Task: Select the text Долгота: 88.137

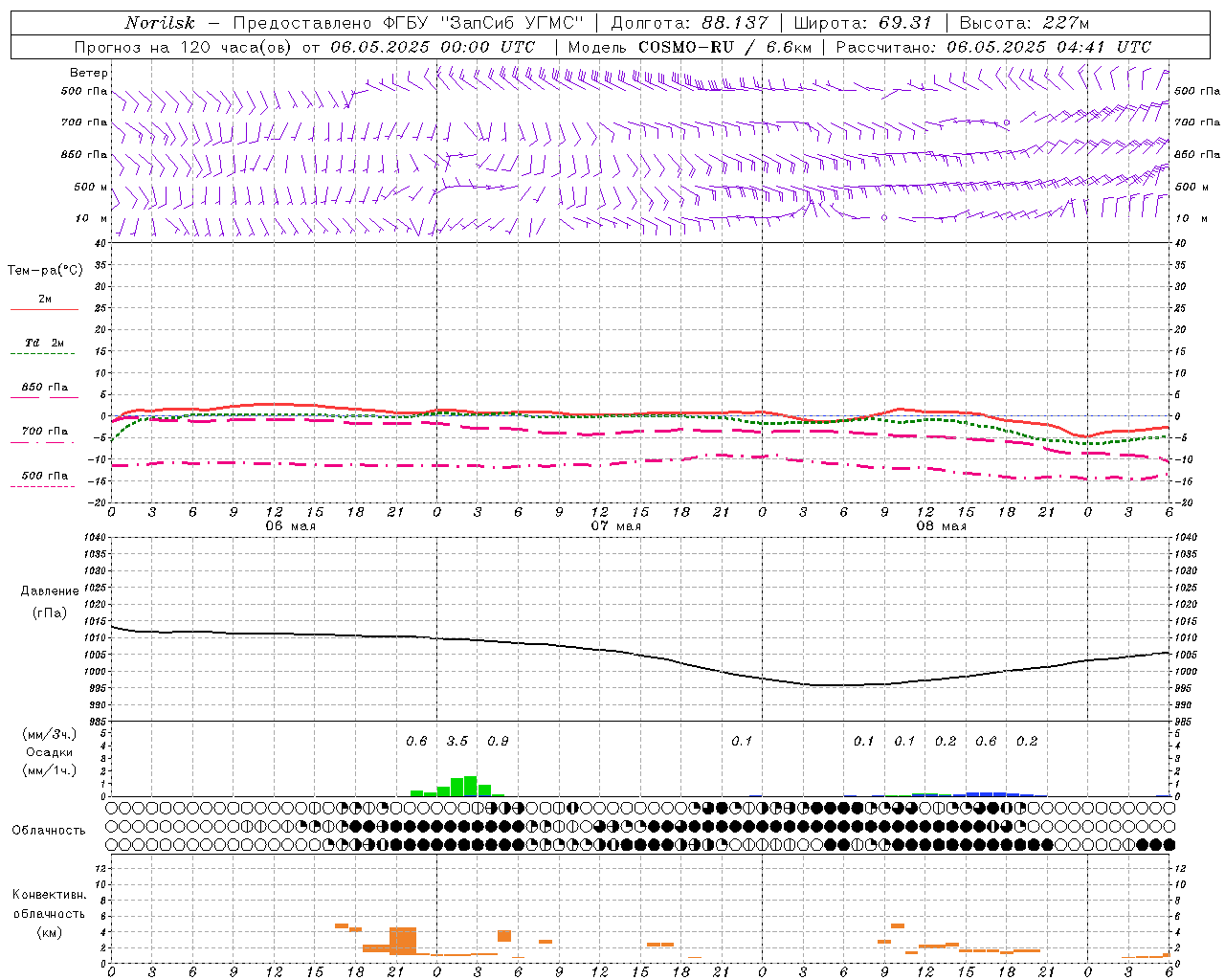Action: pos(689,23)
